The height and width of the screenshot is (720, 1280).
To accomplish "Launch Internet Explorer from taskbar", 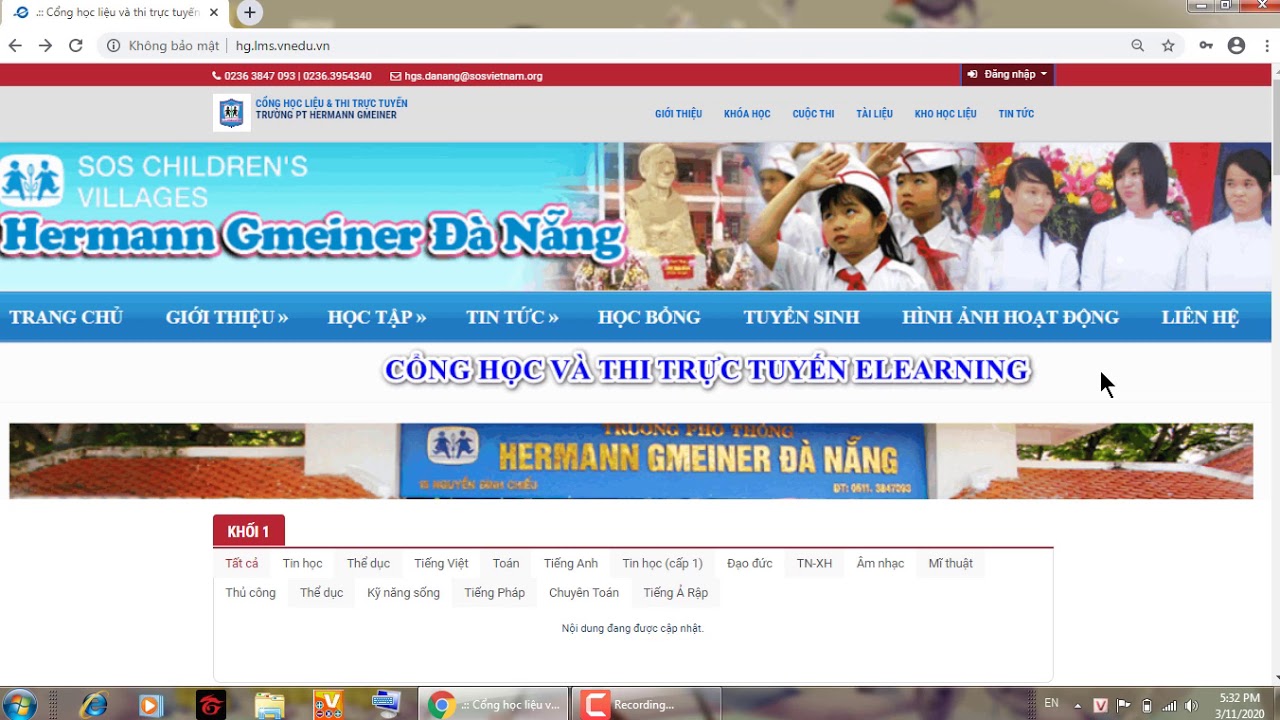I will click(94, 705).
